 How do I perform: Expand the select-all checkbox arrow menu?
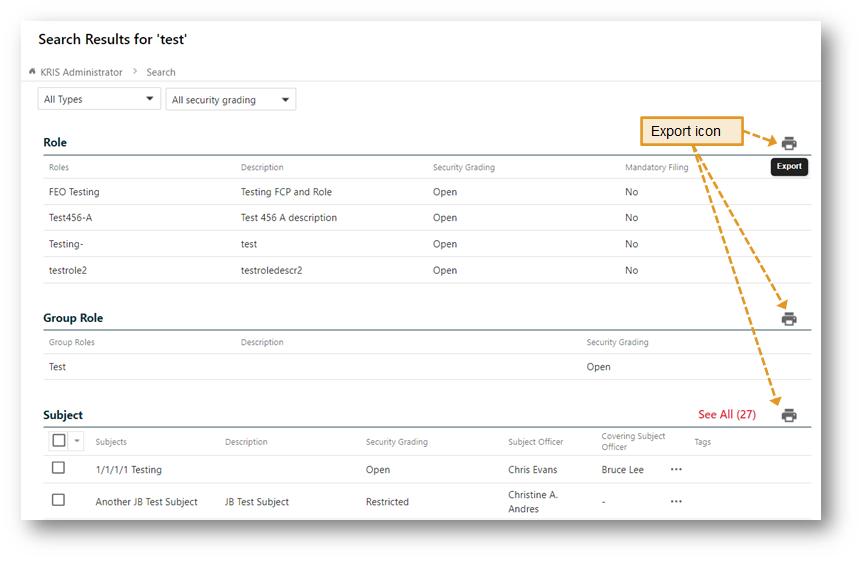77,441
